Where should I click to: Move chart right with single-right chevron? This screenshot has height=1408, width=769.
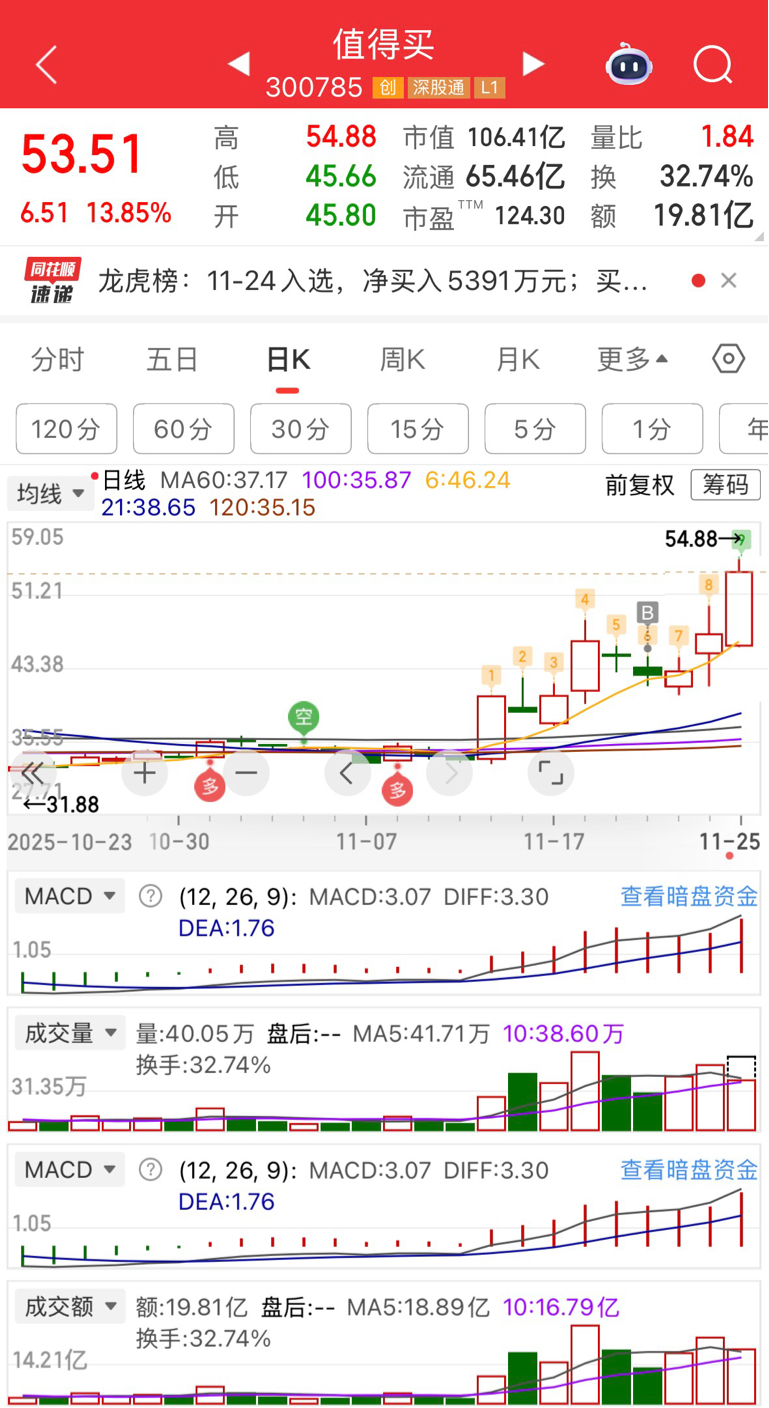pos(450,772)
